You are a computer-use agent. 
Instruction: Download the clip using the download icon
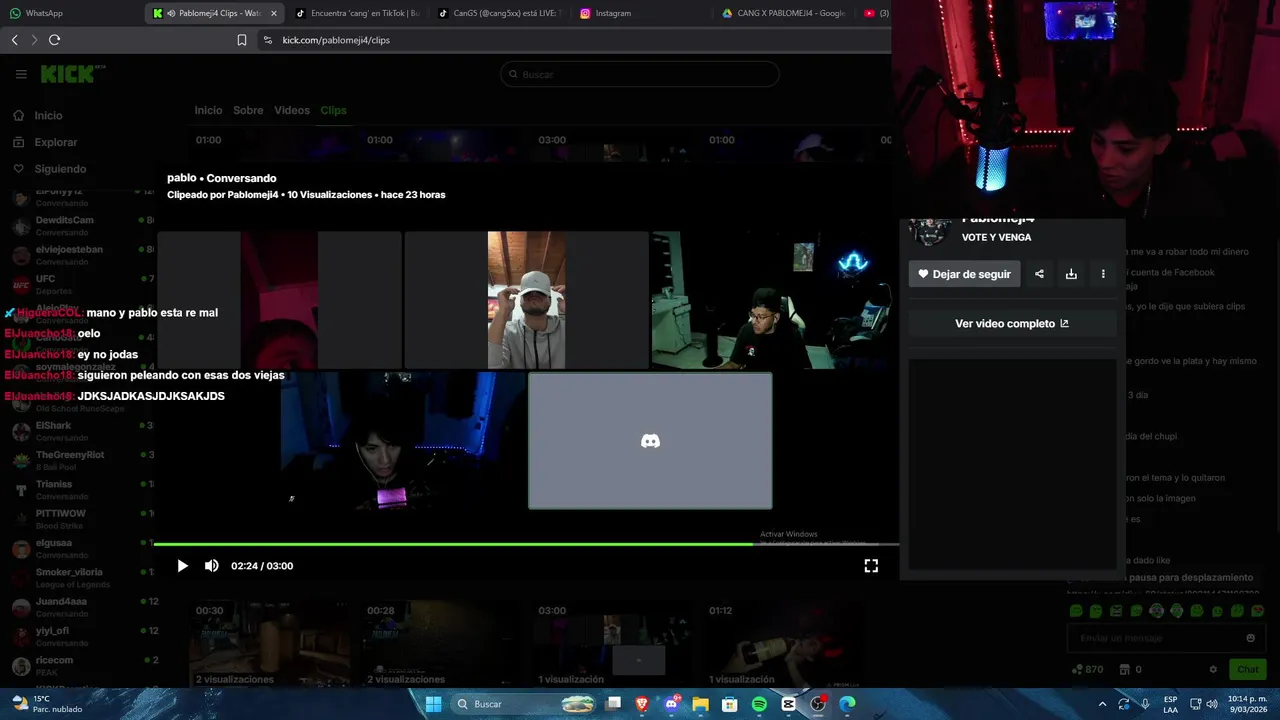click(x=1071, y=274)
